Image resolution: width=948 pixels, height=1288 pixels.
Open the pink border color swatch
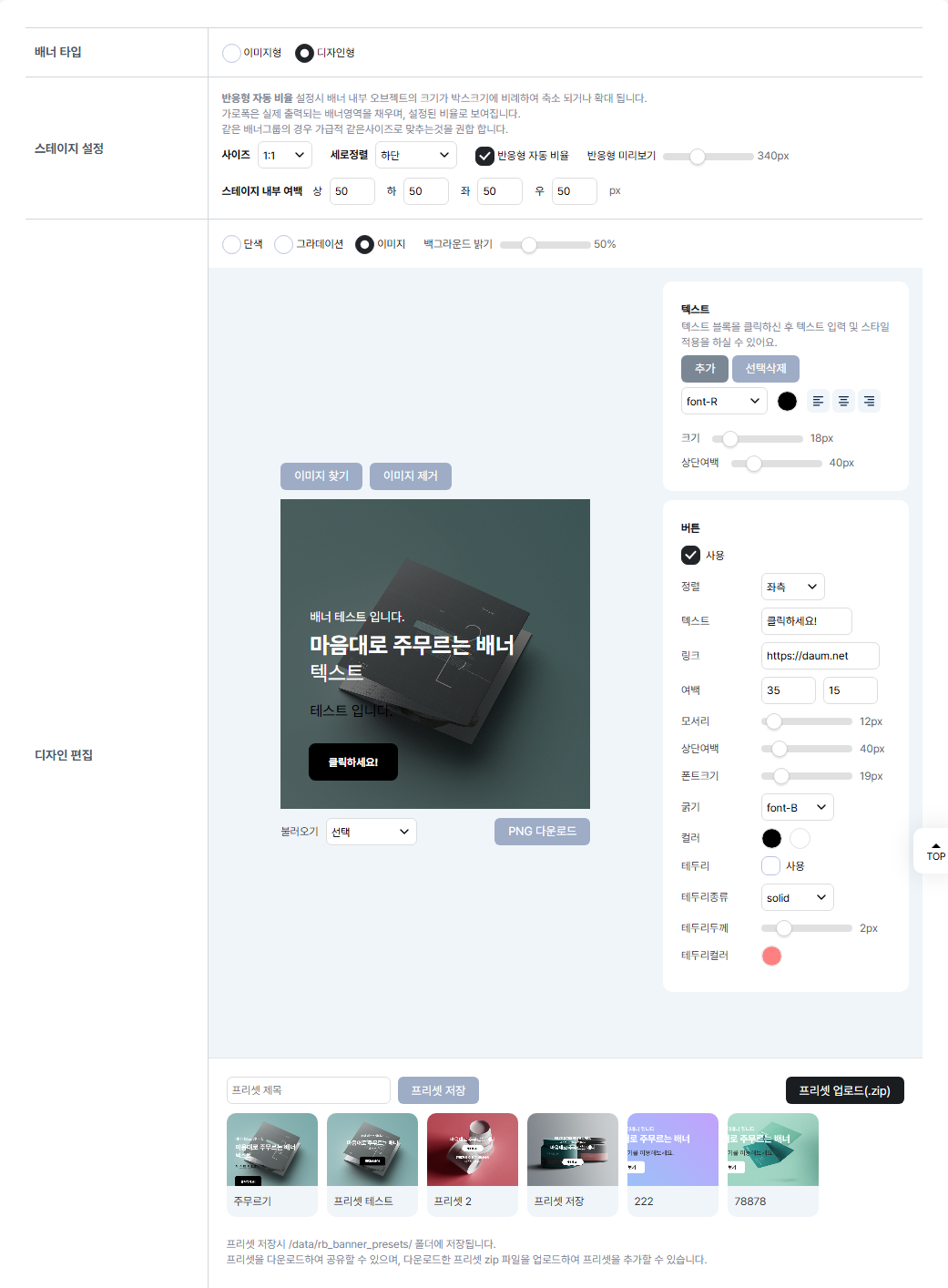tap(771, 956)
